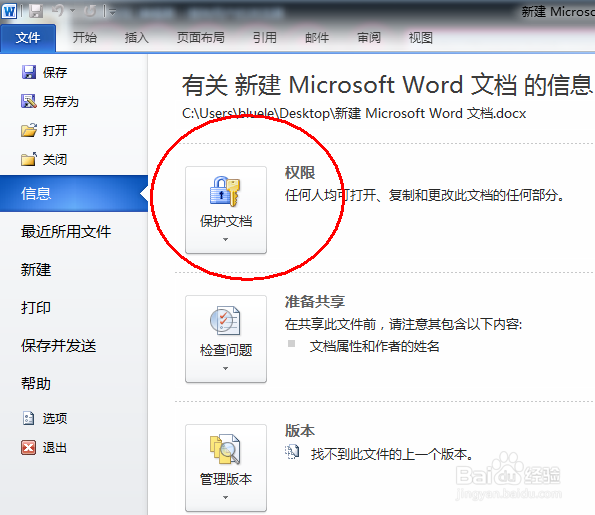Click the lock and key 保护文档 icon
This screenshot has height=515, width=595.
[x=225, y=191]
